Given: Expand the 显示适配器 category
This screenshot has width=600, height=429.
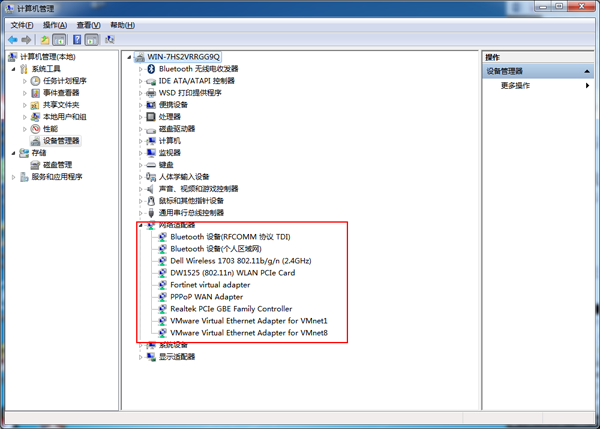Looking at the screenshot, I should [139, 357].
